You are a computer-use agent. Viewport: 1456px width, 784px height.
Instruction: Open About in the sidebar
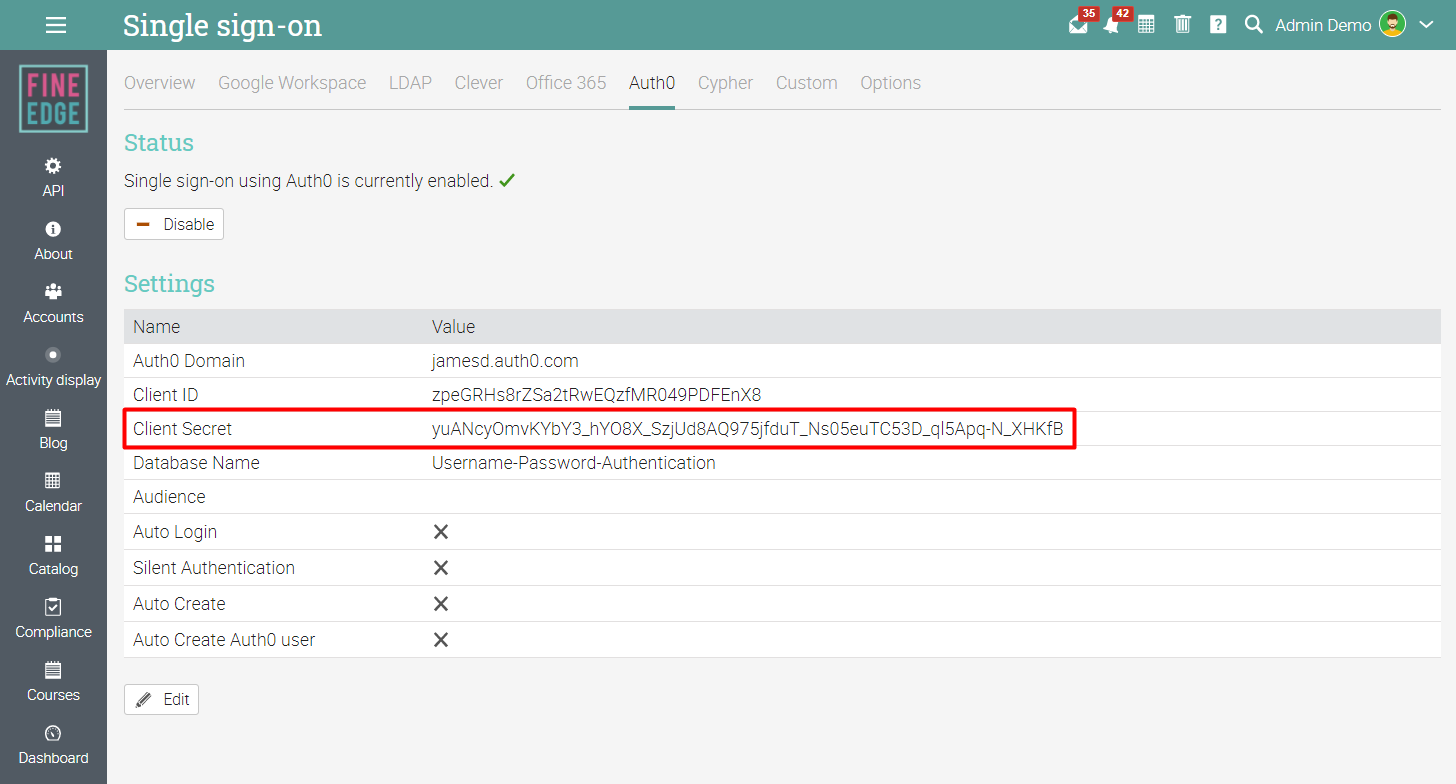click(x=53, y=240)
